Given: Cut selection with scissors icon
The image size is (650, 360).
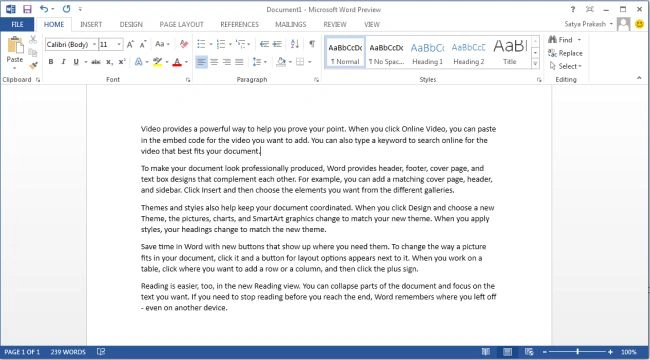Looking at the screenshot, I should pos(33,40).
